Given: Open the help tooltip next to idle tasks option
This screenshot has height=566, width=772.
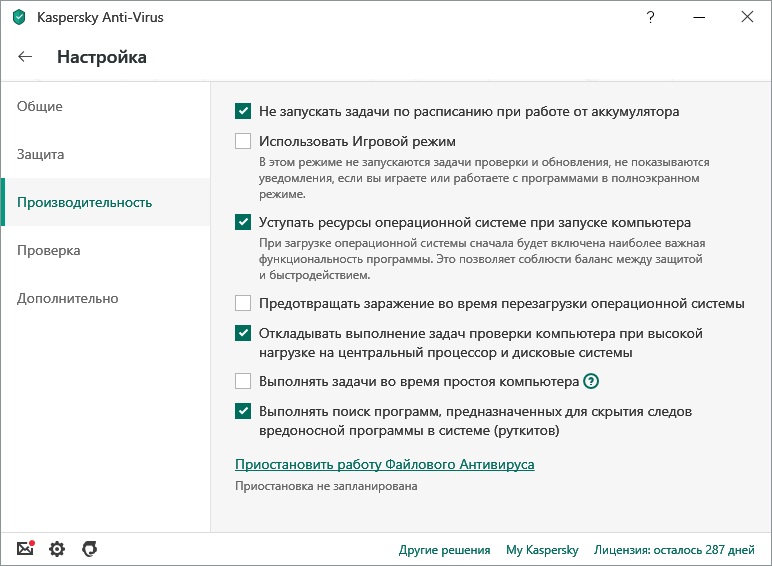Looking at the screenshot, I should [x=591, y=381].
